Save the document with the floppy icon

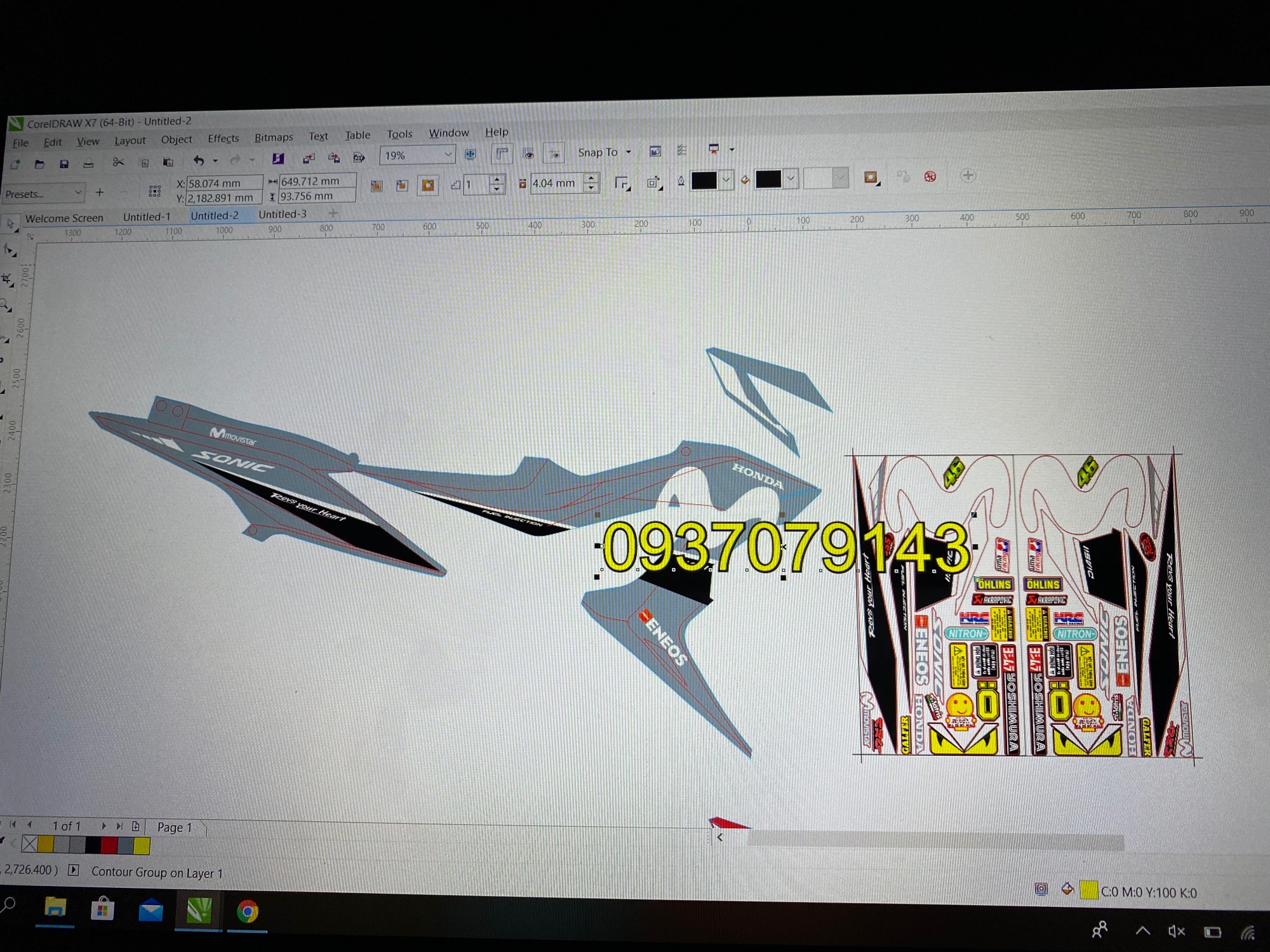pyautogui.click(x=63, y=164)
